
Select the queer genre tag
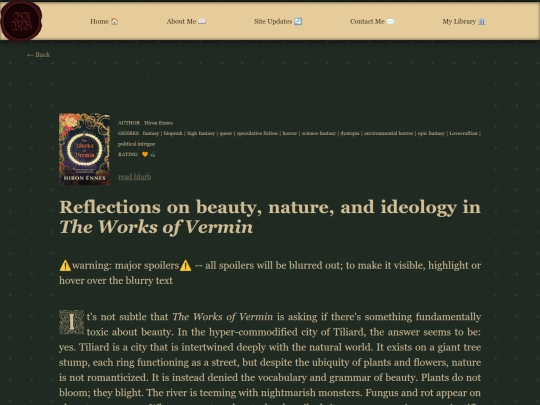(x=226, y=133)
